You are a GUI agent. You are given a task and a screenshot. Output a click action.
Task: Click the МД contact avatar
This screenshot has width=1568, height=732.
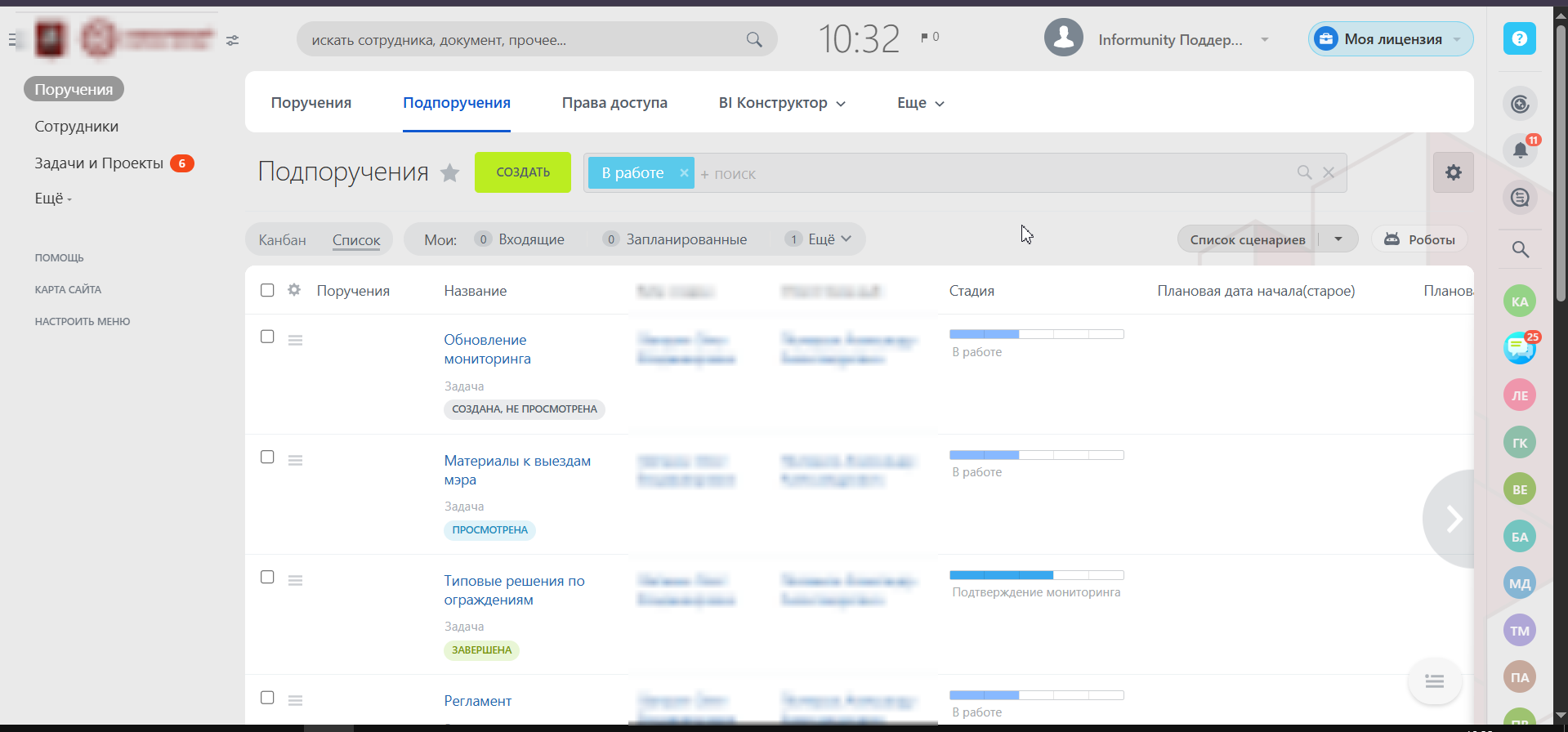[1520, 583]
